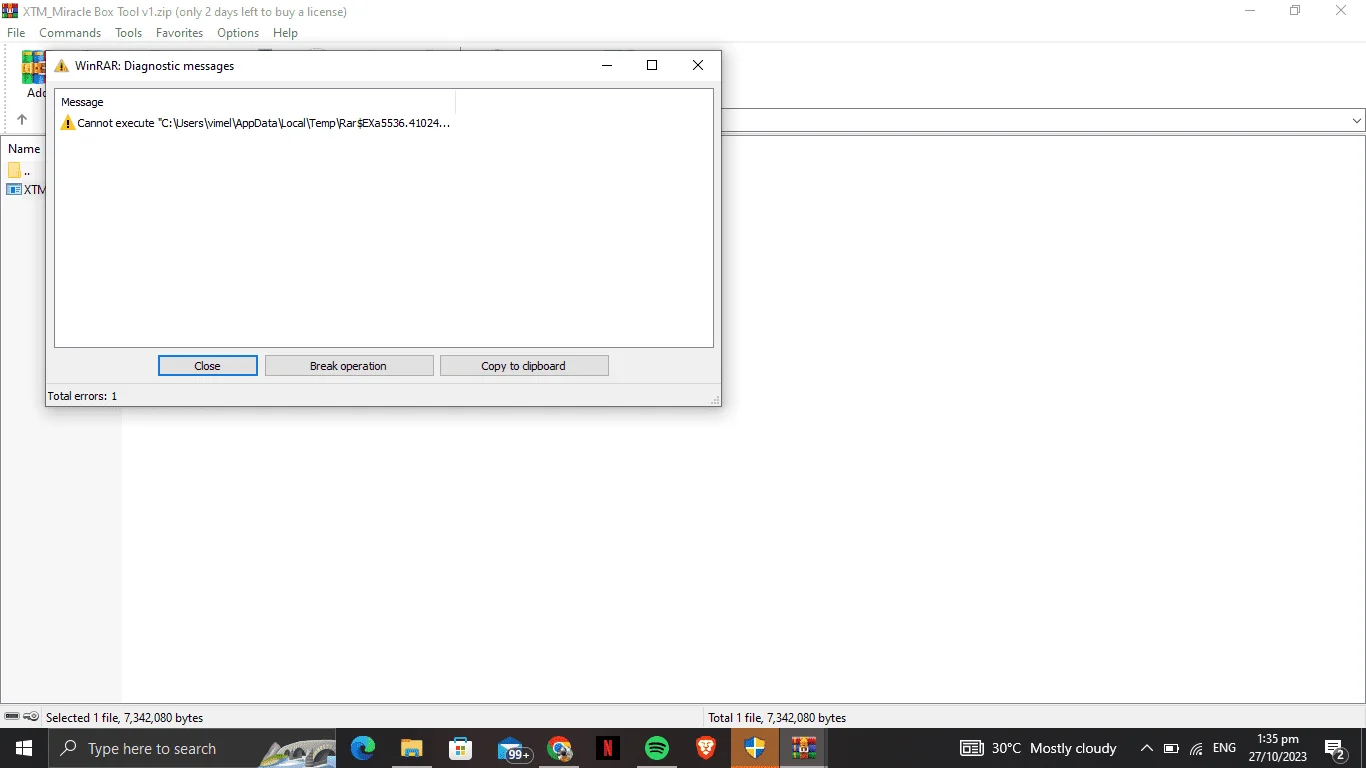Click the battery icon in the system tray
The image size is (1366, 768).
point(1172,749)
